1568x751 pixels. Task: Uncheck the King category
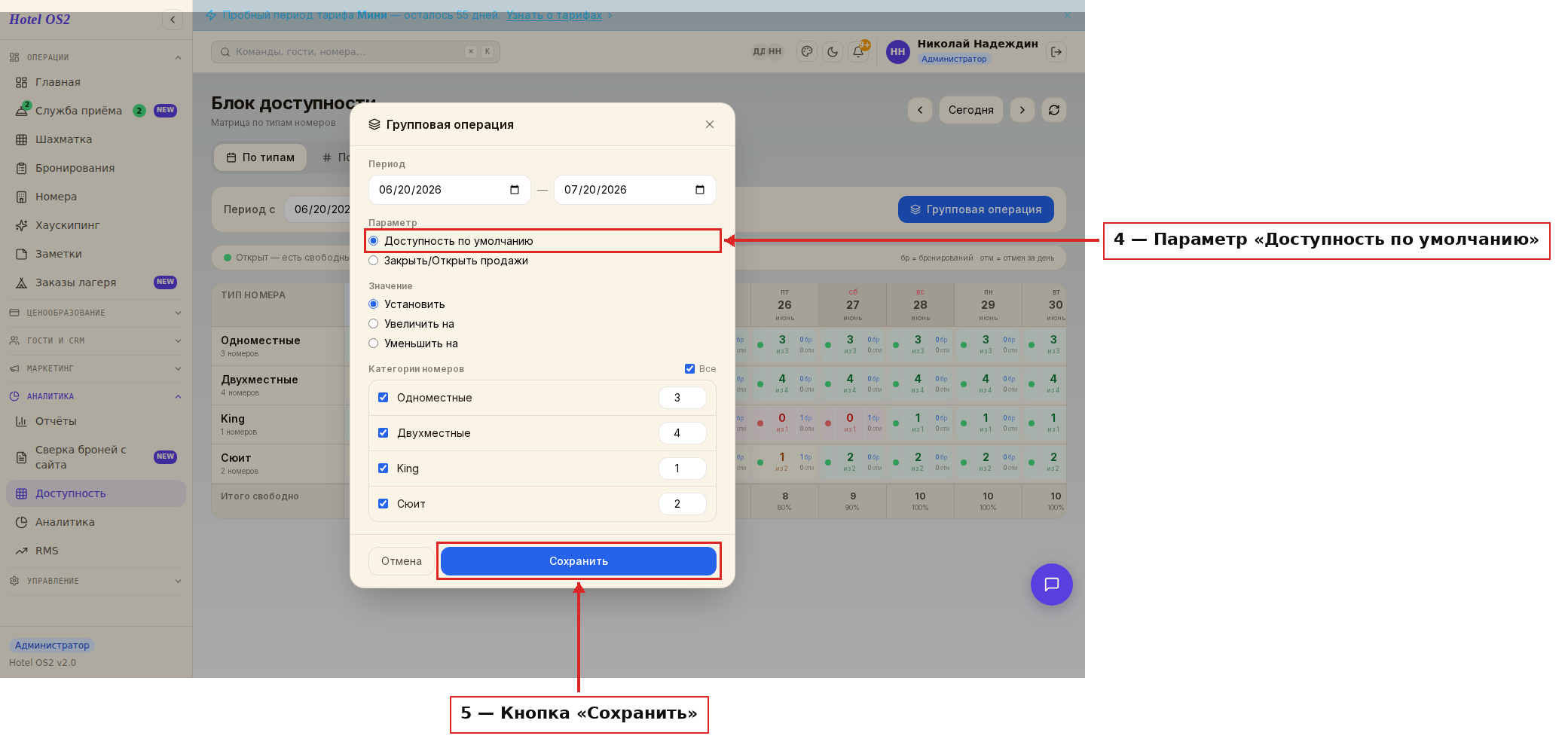(384, 469)
